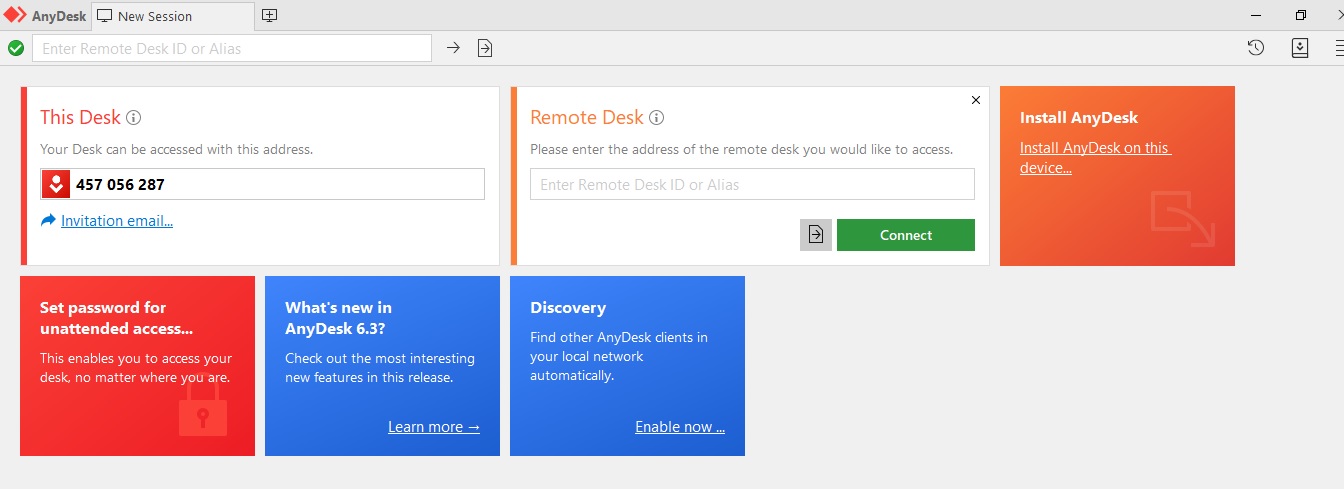Click the green Connect button
This screenshot has width=1344, height=489.
[x=906, y=235]
